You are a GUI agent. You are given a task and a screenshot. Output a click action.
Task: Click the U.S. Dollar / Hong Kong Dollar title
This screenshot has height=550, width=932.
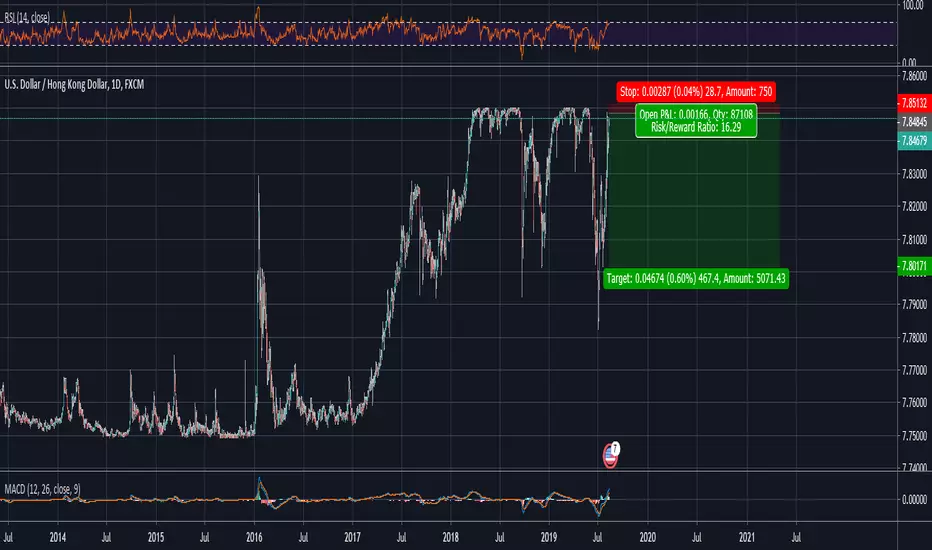coord(74,84)
